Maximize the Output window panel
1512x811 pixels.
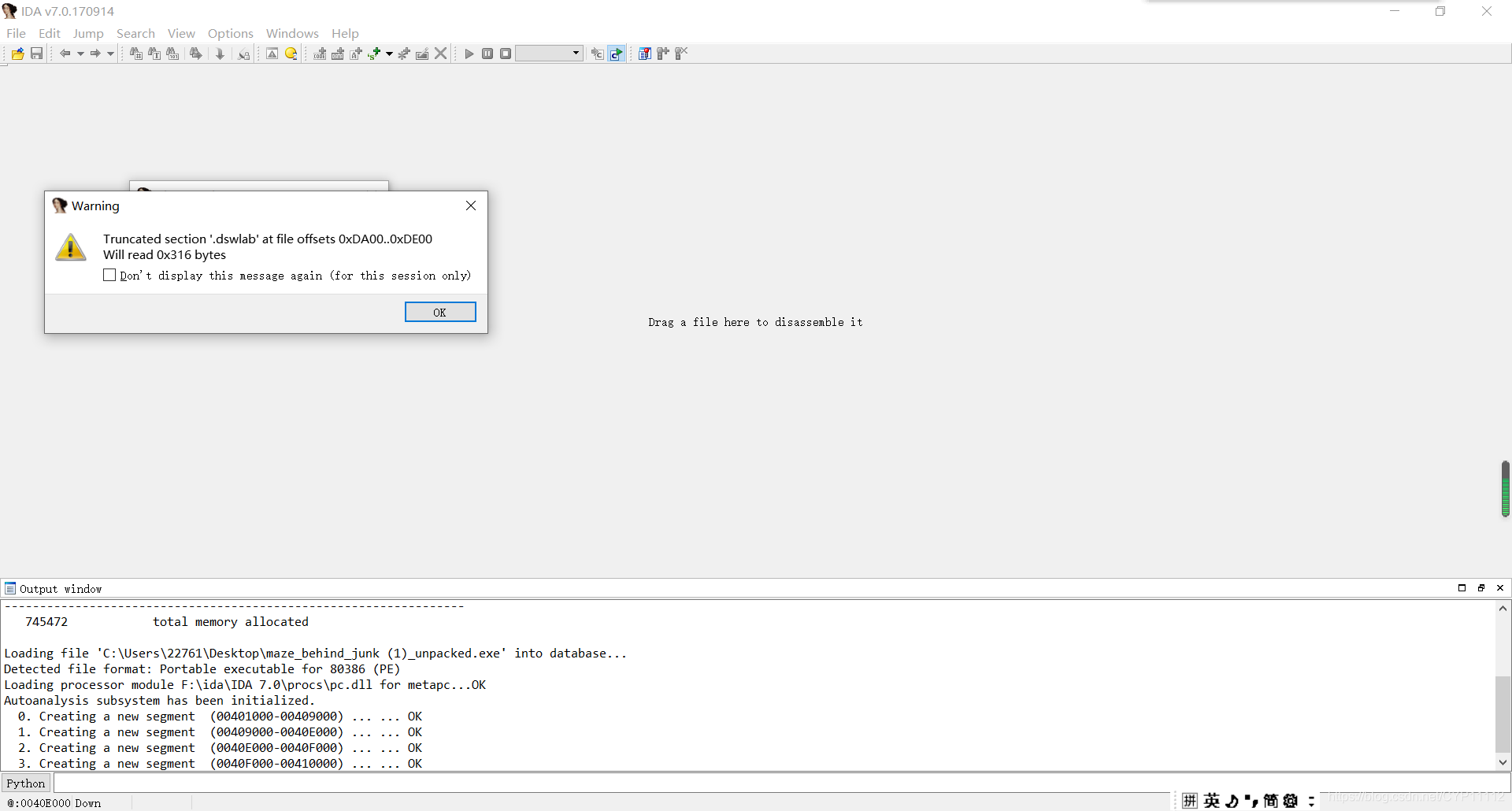click(x=1462, y=588)
